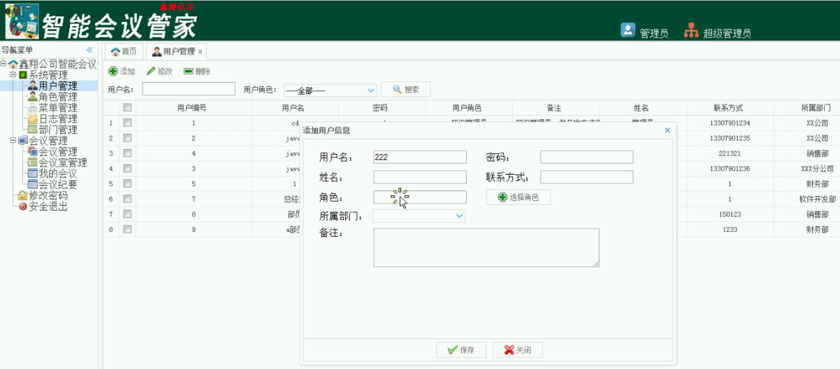This screenshot has height=369, width=840.
Task: Close the 添加用户信息 dialog via x
Action: point(667,130)
